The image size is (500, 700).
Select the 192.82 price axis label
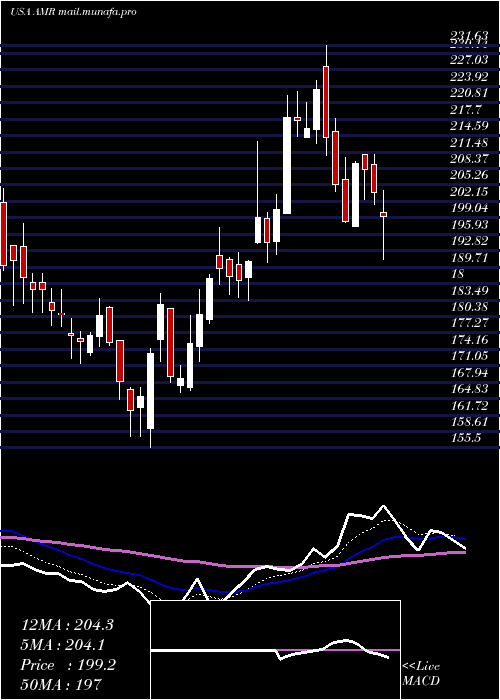click(x=469, y=242)
